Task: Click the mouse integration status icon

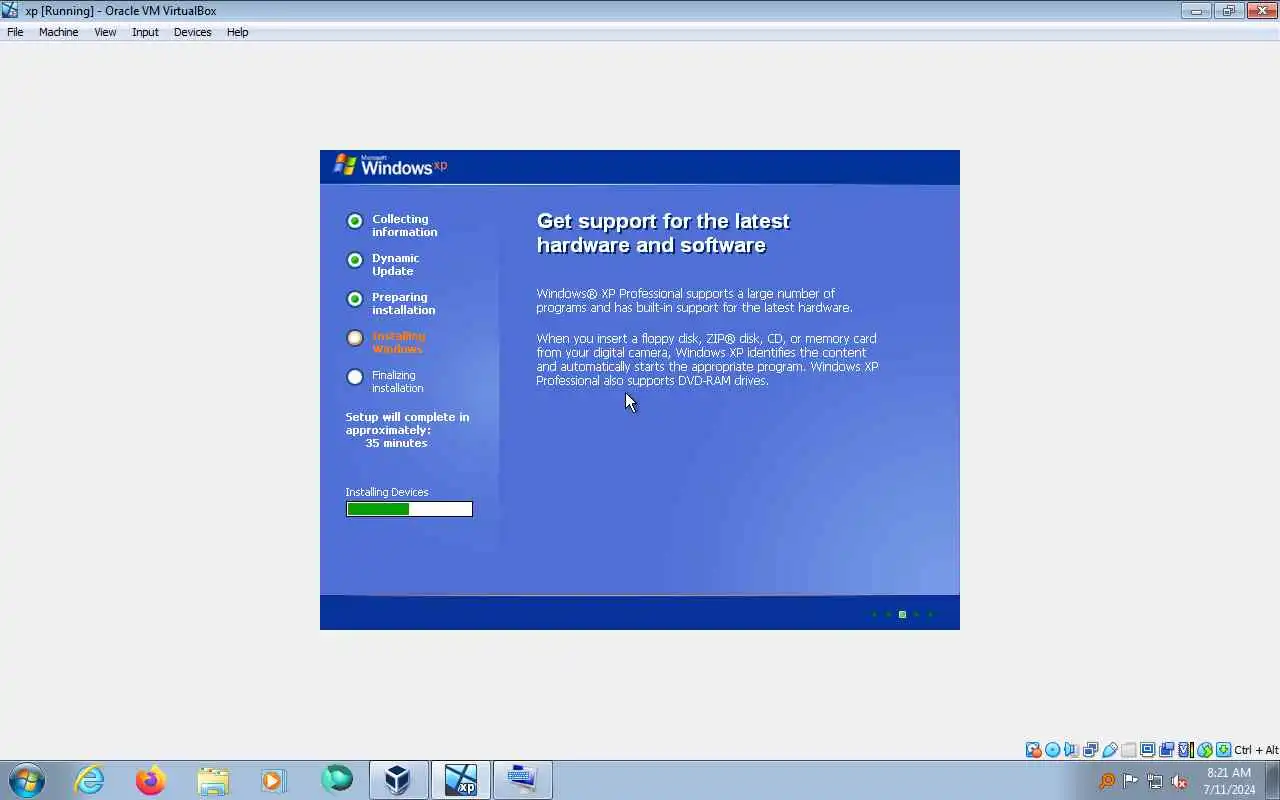Action: coord(1205,750)
